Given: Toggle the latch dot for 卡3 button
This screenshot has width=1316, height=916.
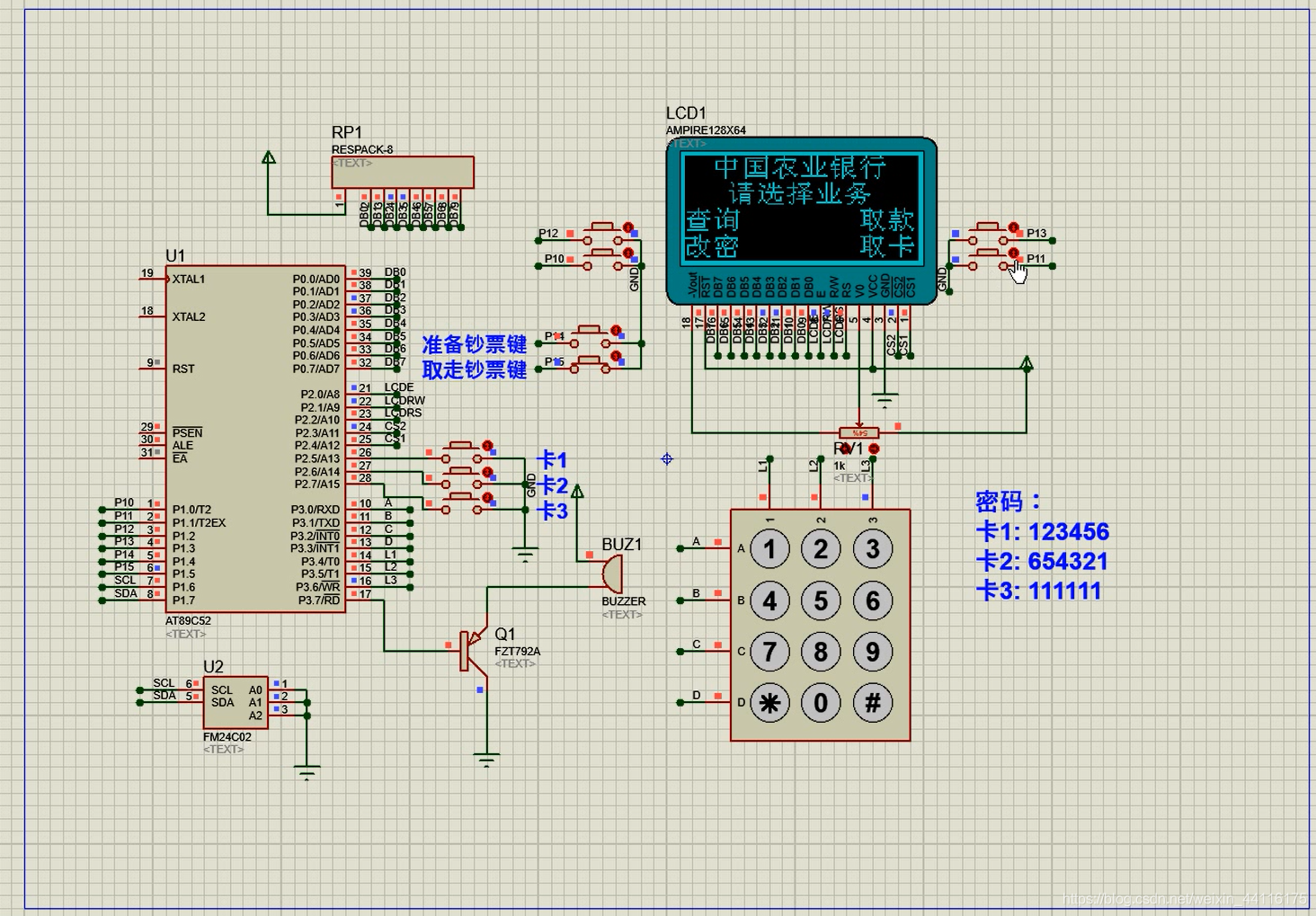Looking at the screenshot, I should pyautogui.click(x=487, y=497).
